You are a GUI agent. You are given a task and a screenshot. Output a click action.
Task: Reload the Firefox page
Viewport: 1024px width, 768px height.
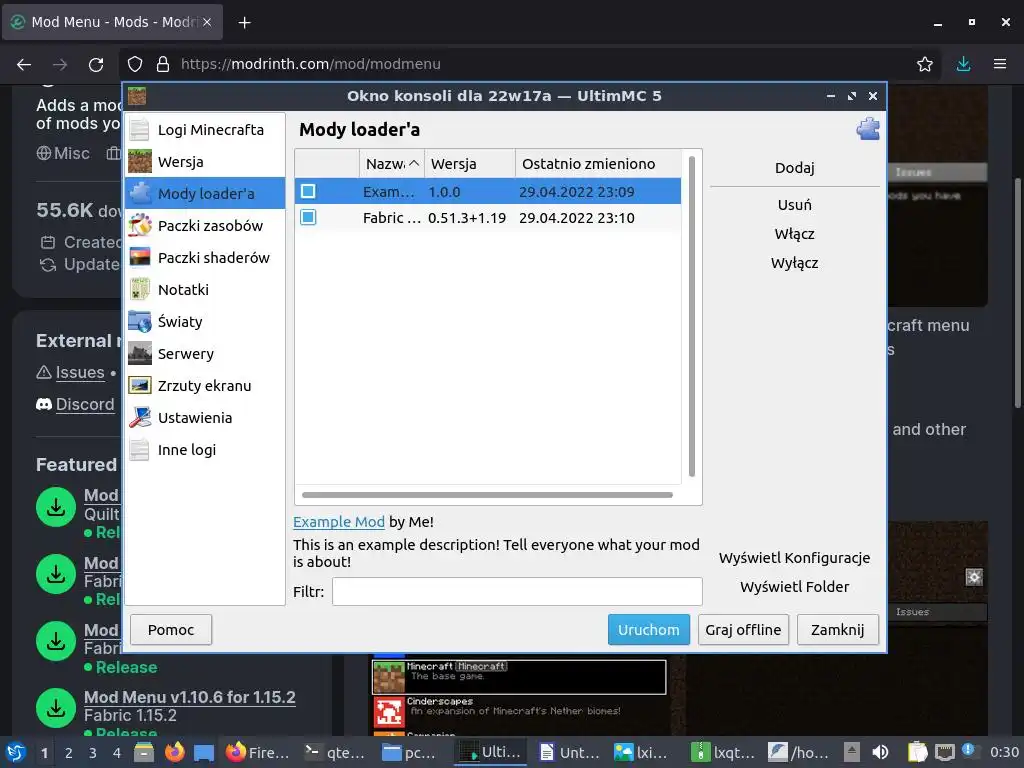96,64
